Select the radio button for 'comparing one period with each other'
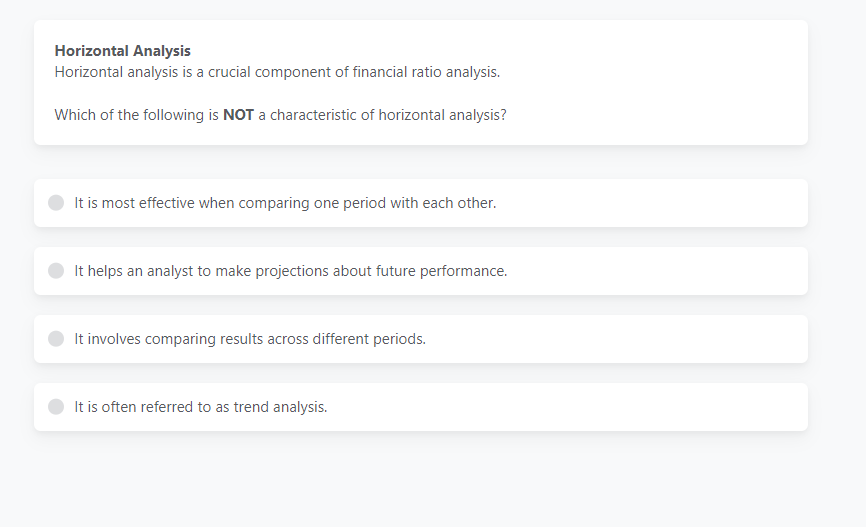This screenshot has width=866, height=527. [x=56, y=203]
